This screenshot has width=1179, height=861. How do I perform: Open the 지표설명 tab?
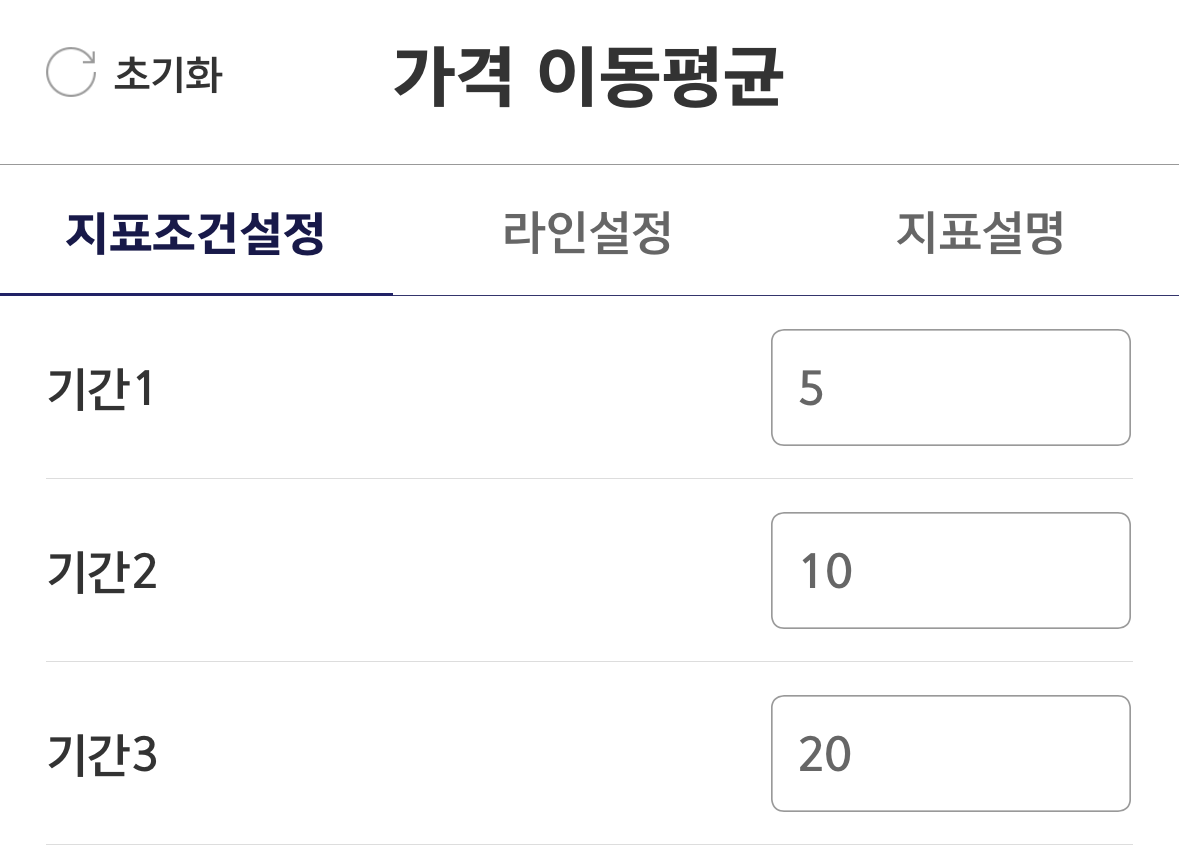979,234
